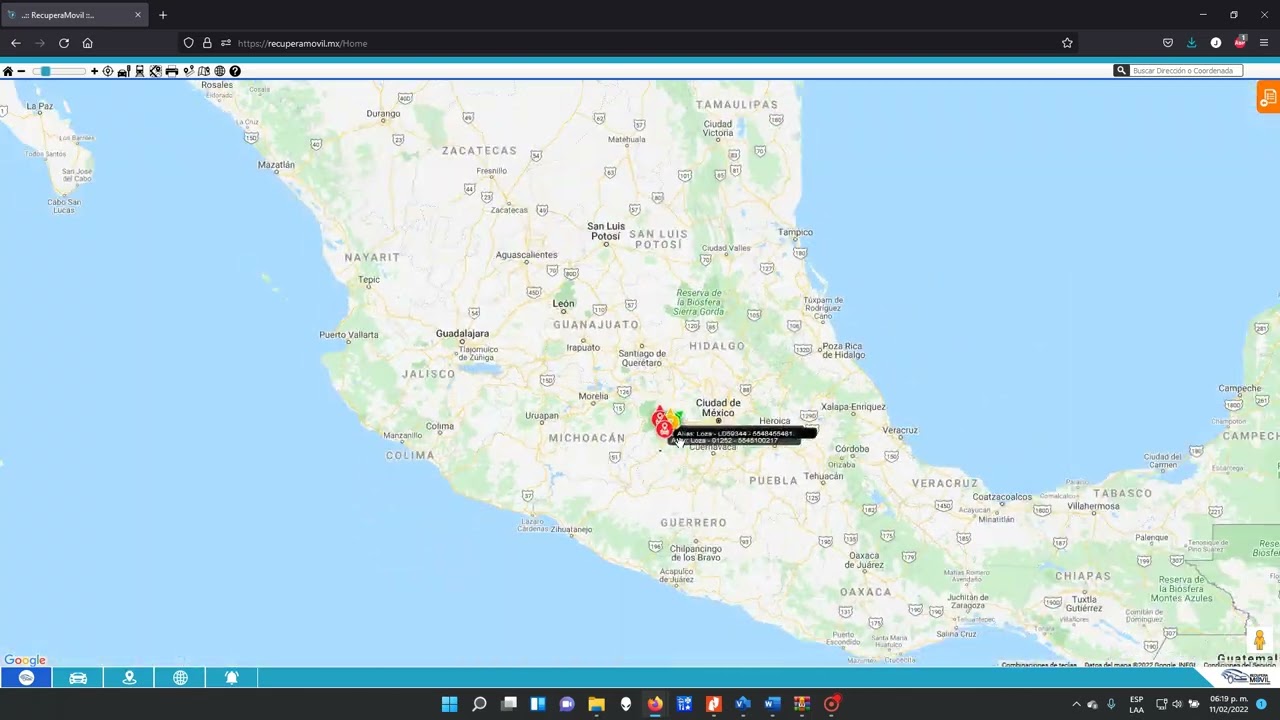Open the vehicles car tab at bottom
This screenshot has height=720, width=1280.
[x=78, y=678]
